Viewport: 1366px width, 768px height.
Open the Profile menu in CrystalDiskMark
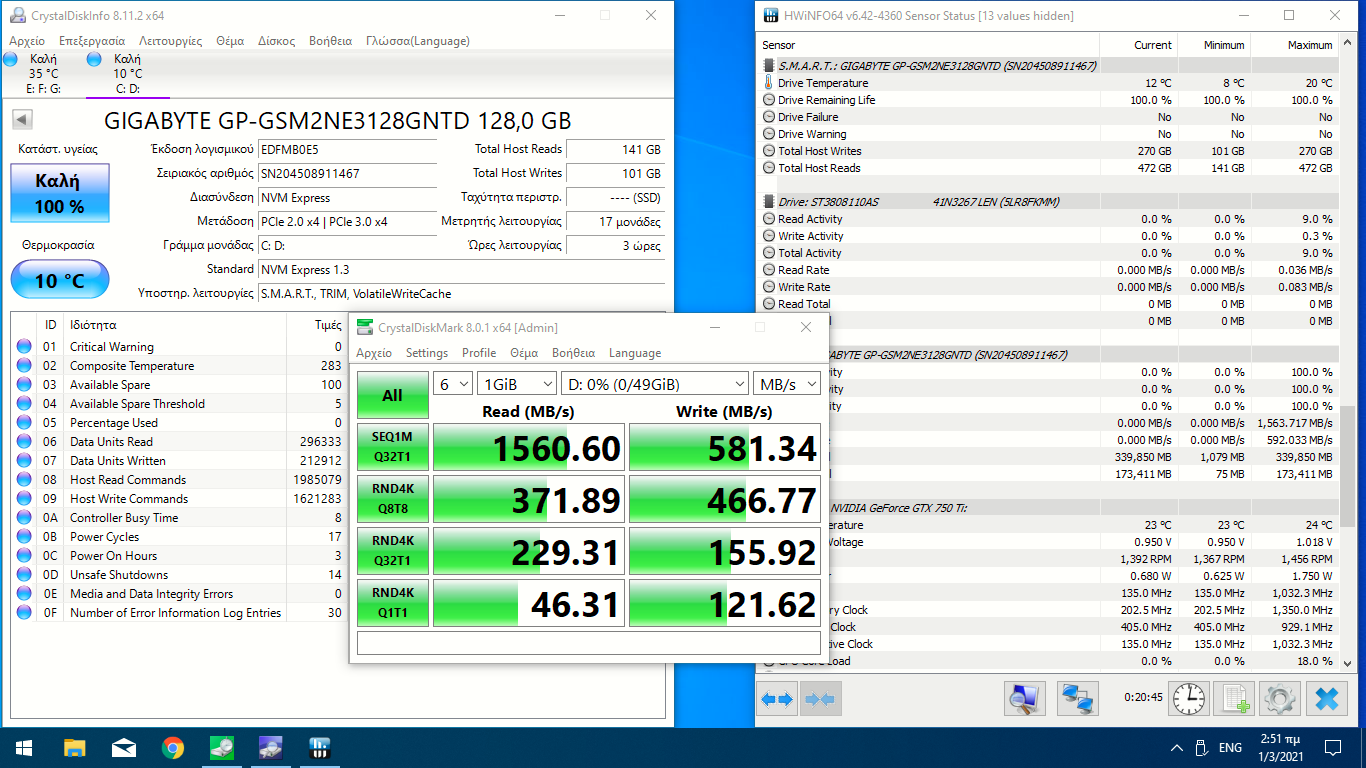(x=479, y=353)
